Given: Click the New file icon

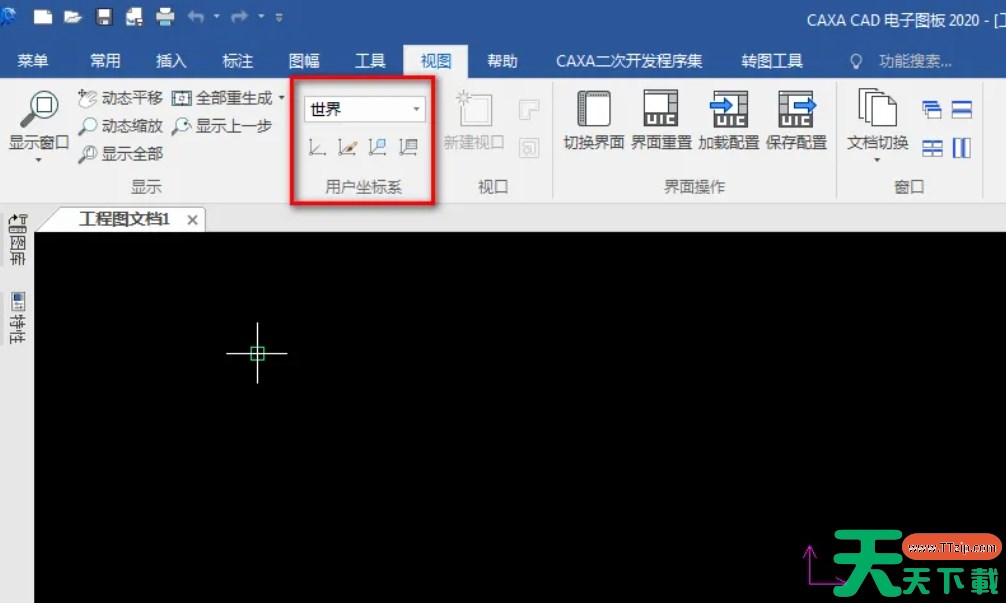Looking at the screenshot, I should click(x=42, y=17).
